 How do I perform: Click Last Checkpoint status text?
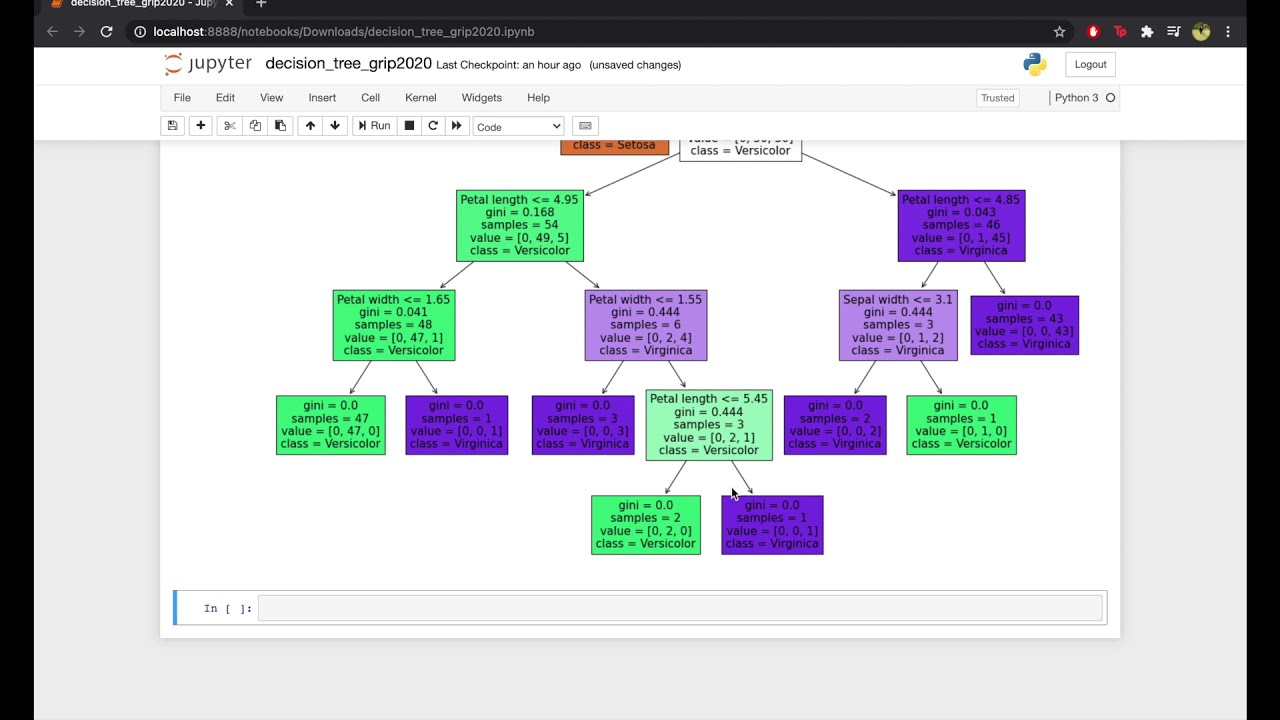point(508,65)
